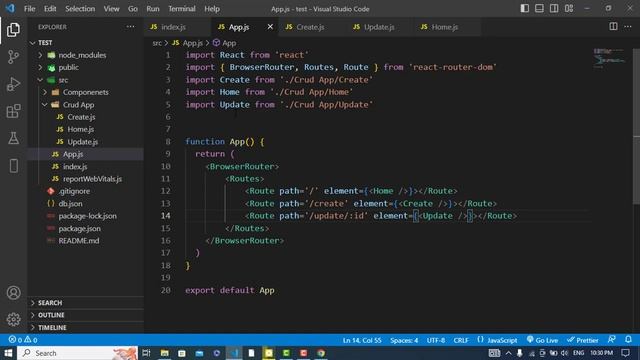Open the Extensions view

coord(13,111)
